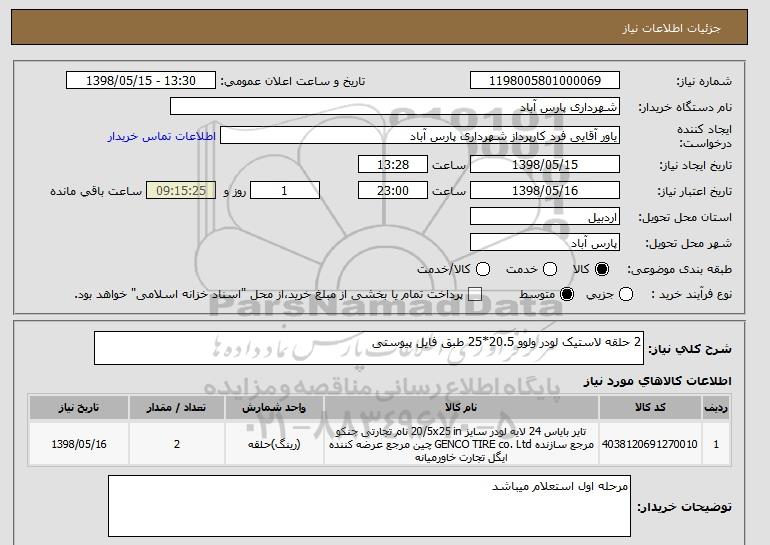Click the row number cell 1
This screenshot has height=545, width=770.
point(716,444)
